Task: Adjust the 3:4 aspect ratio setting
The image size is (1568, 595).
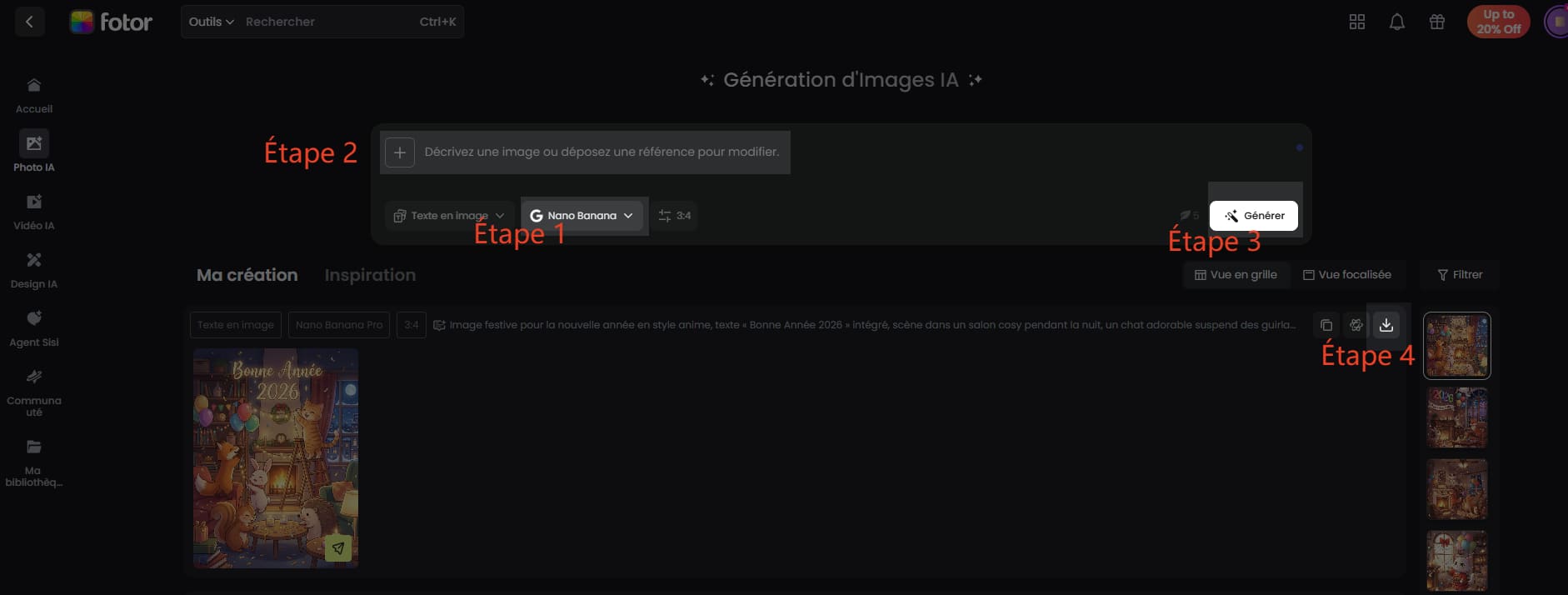Action: point(675,216)
